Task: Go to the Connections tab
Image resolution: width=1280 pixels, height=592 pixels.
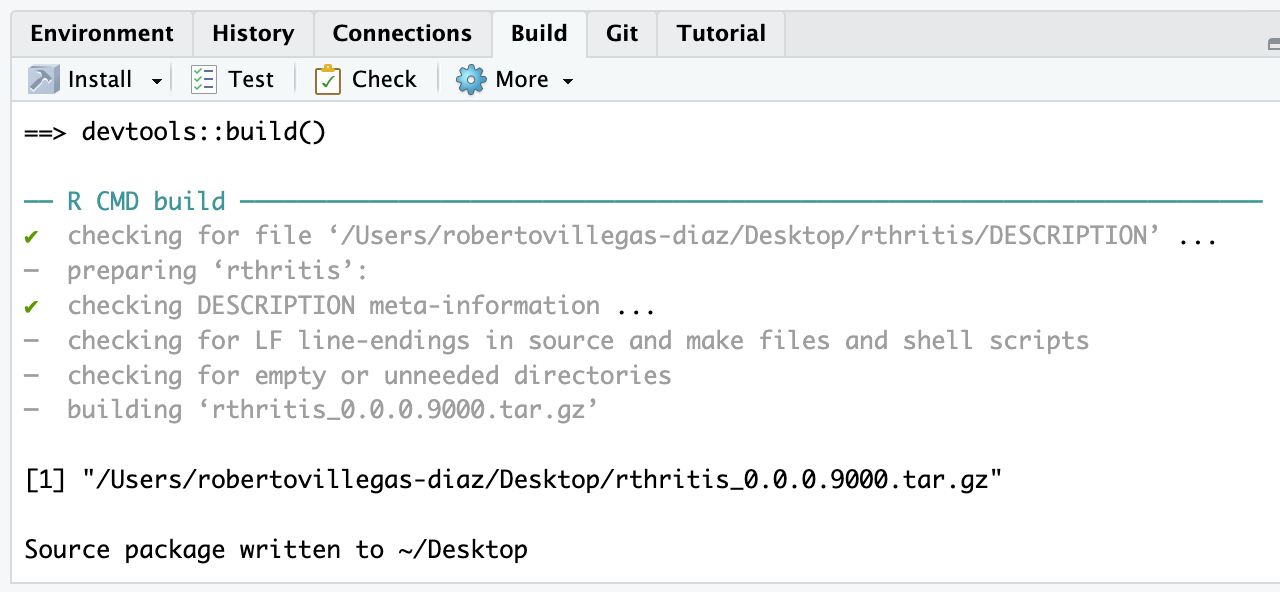Action: (402, 34)
